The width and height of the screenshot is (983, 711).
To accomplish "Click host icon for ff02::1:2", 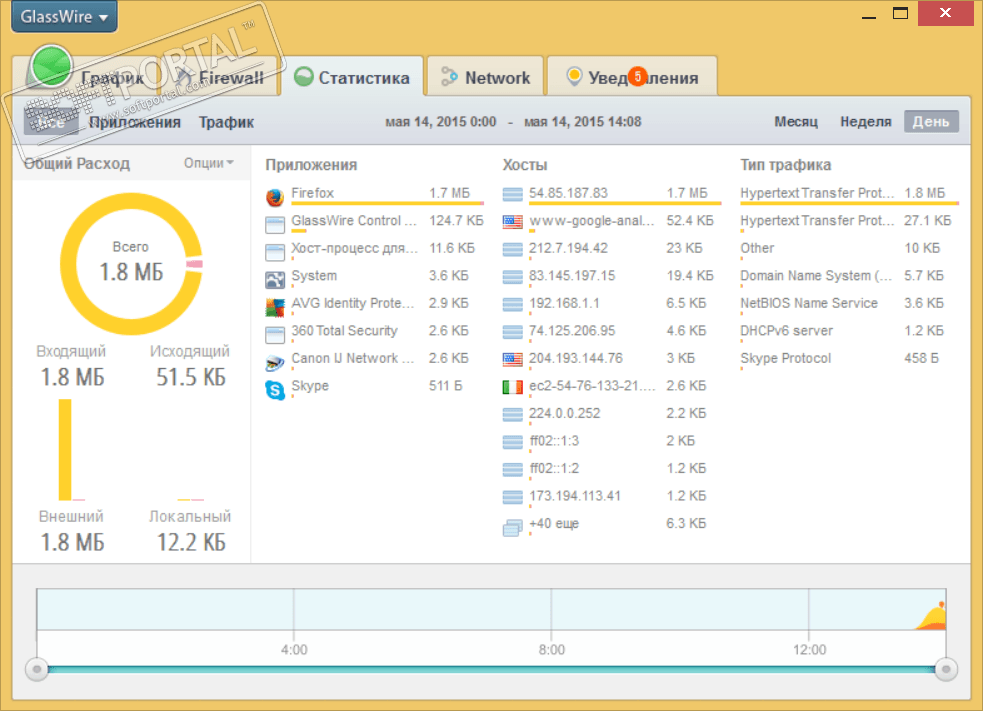I will pyautogui.click(x=512, y=470).
